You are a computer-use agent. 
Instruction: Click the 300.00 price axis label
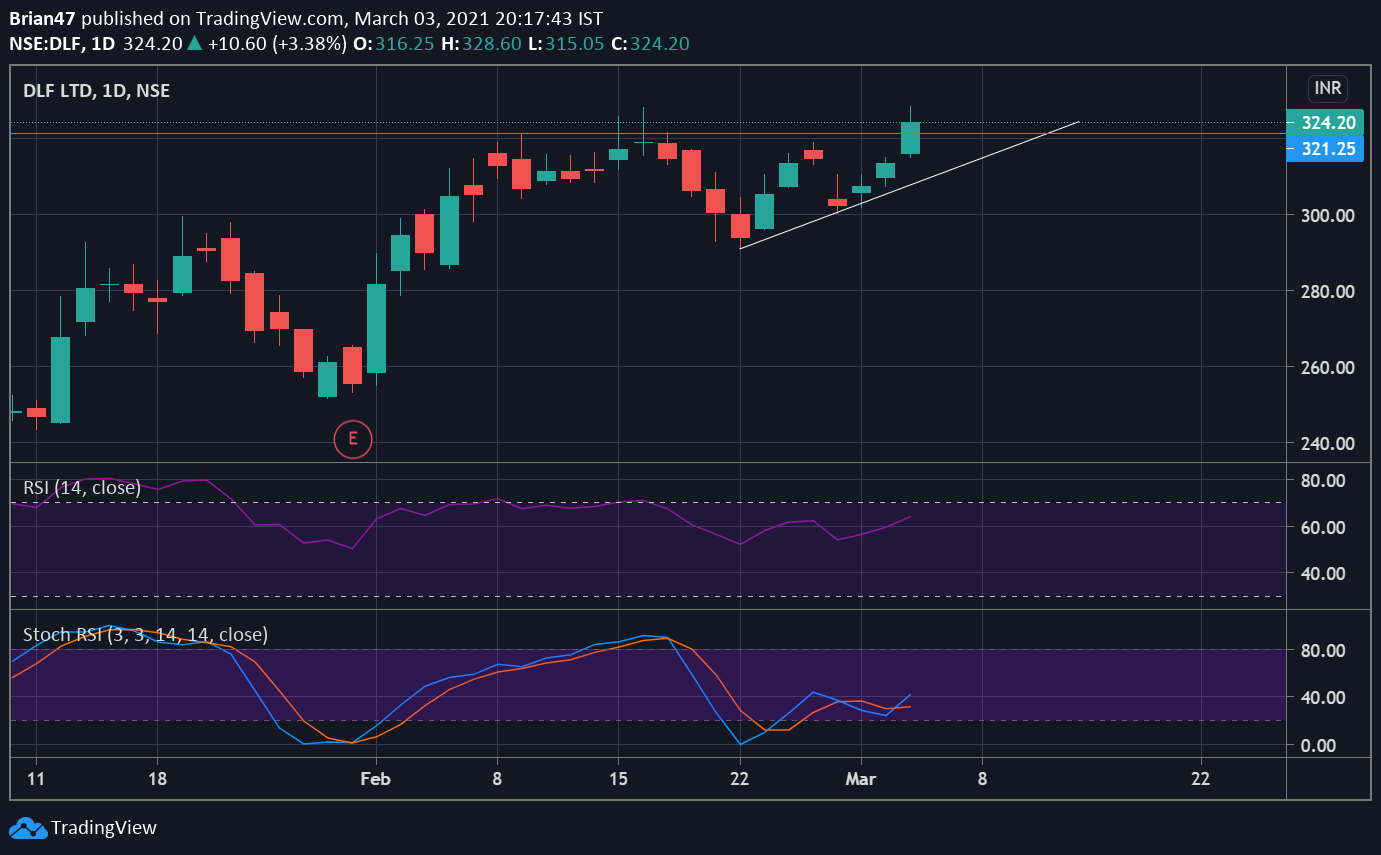[1326, 215]
